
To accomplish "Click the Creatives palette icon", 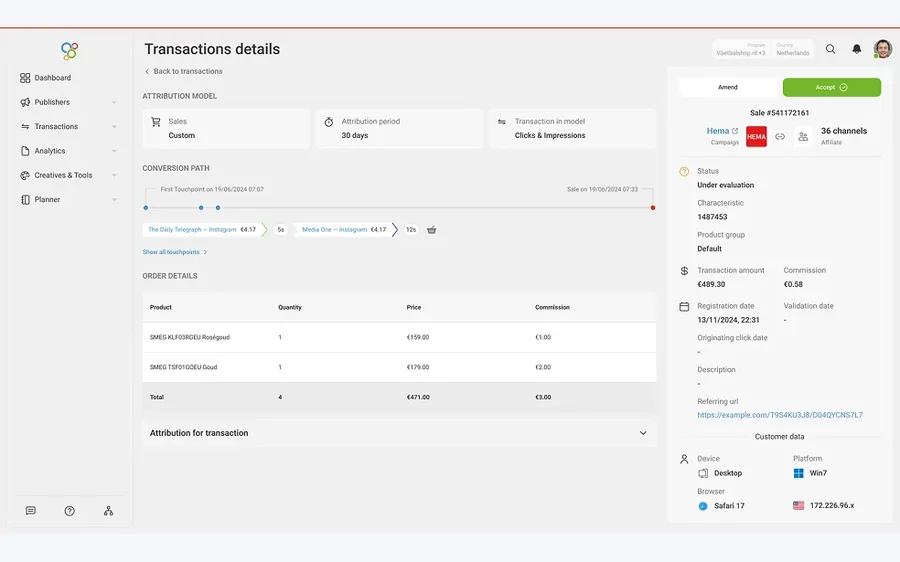I will click(25, 175).
